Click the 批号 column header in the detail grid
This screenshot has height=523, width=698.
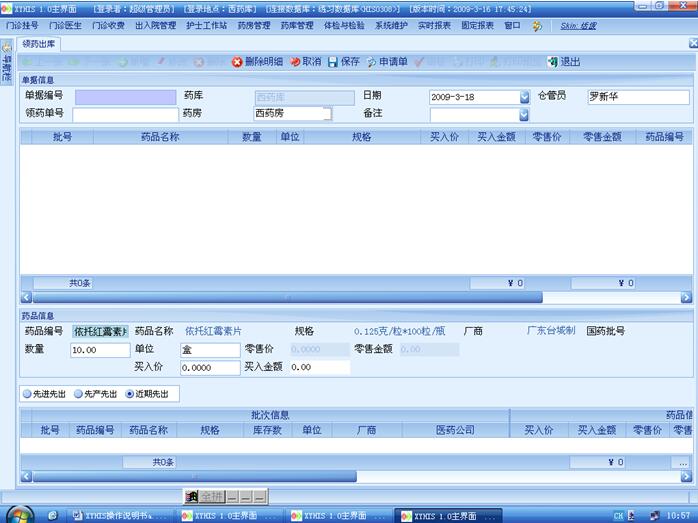(x=62, y=137)
